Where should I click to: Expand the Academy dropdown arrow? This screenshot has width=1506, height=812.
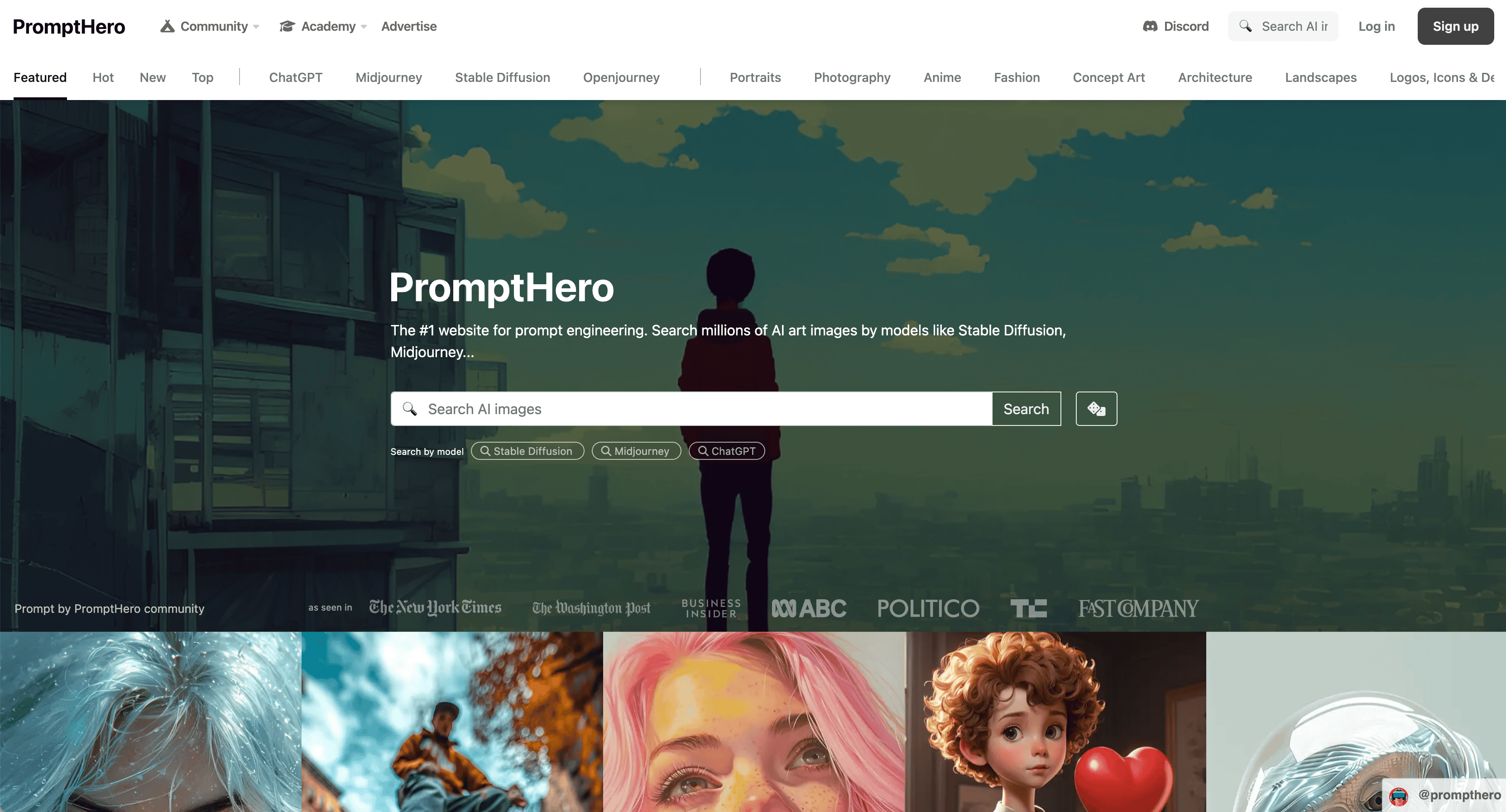pos(364,27)
